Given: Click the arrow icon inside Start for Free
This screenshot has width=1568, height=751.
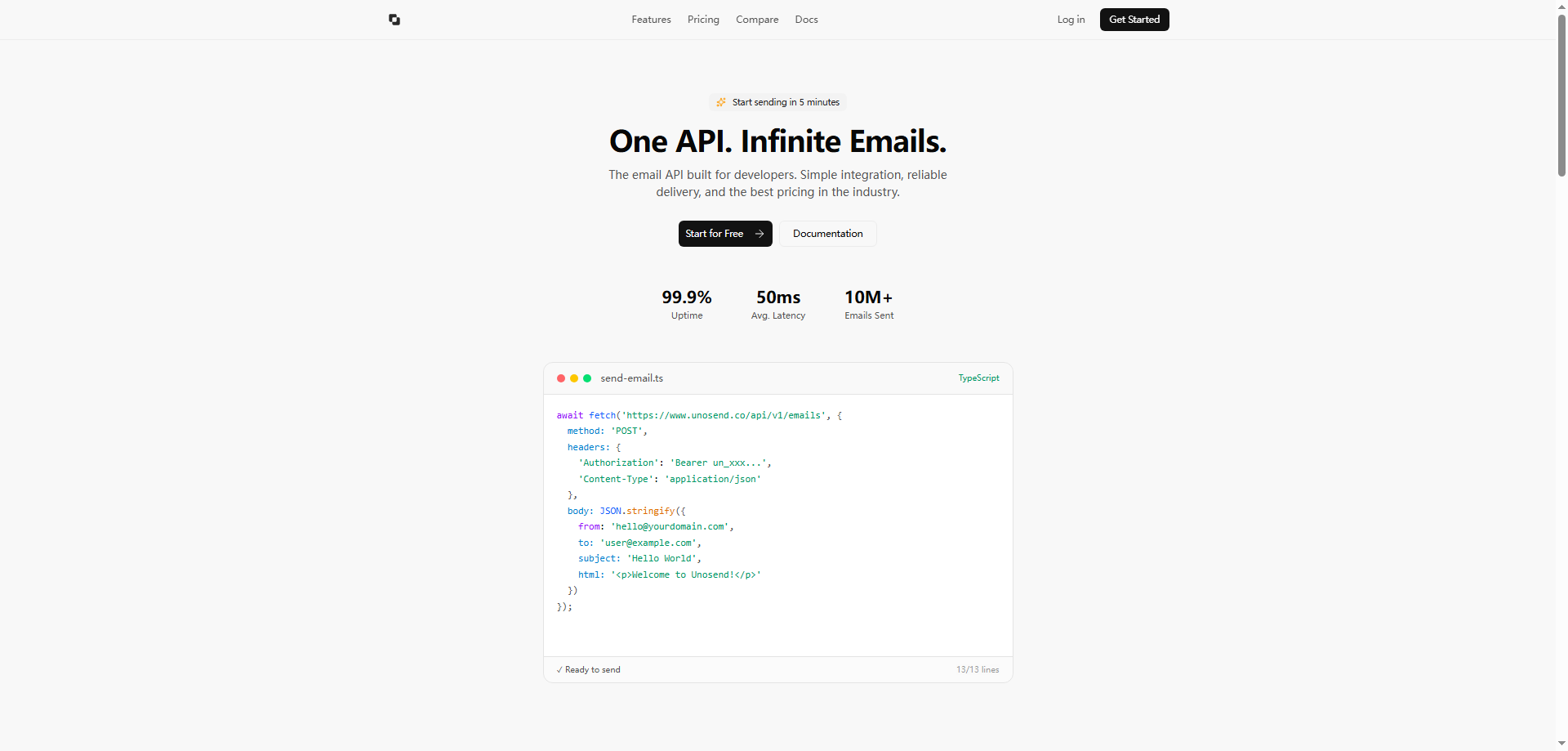Looking at the screenshot, I should pos(759,234).
